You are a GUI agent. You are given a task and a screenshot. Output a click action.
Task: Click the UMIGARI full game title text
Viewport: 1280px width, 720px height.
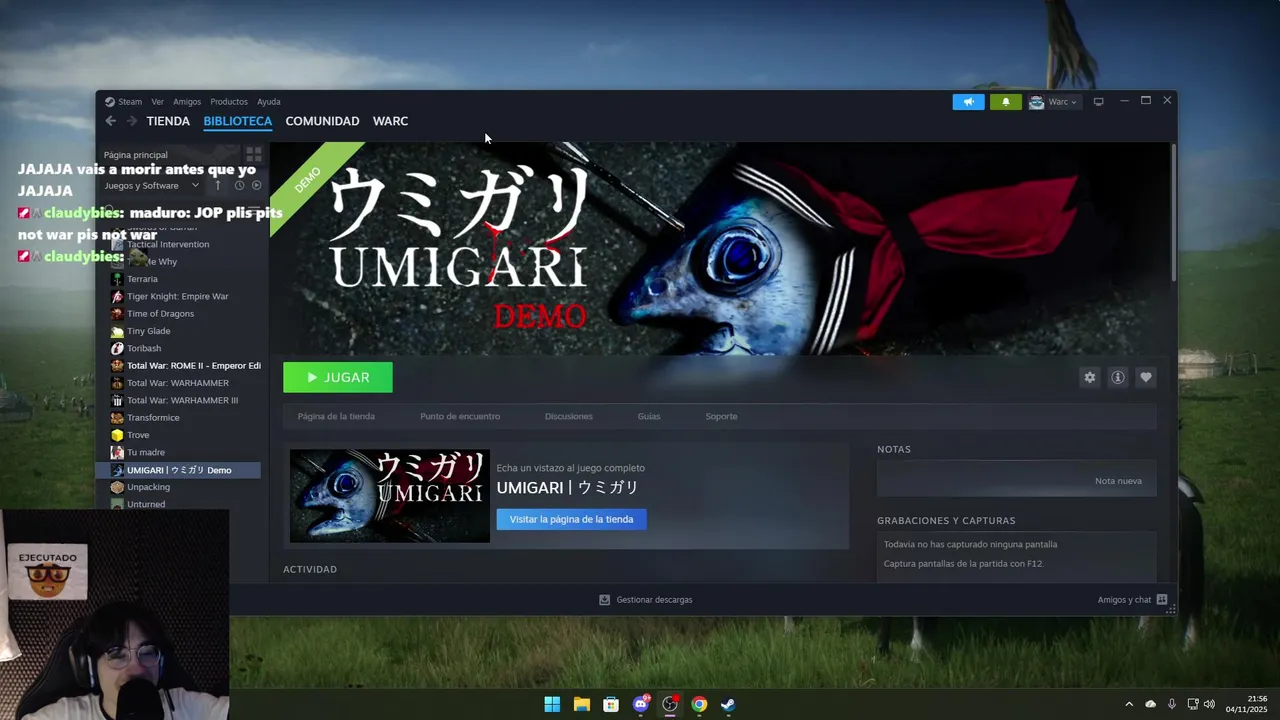pyautogui.click(x=567, y=488)
